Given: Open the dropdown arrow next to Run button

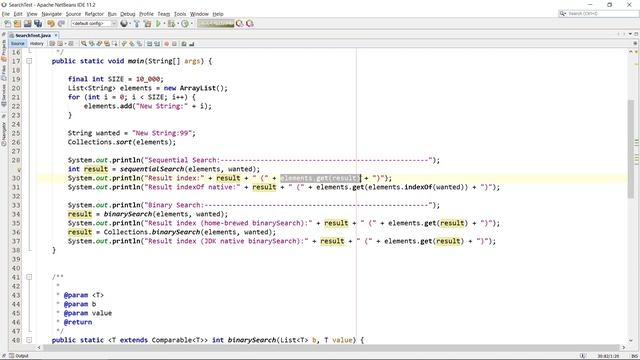Looking at the screenshot, I should pos(164,24).
